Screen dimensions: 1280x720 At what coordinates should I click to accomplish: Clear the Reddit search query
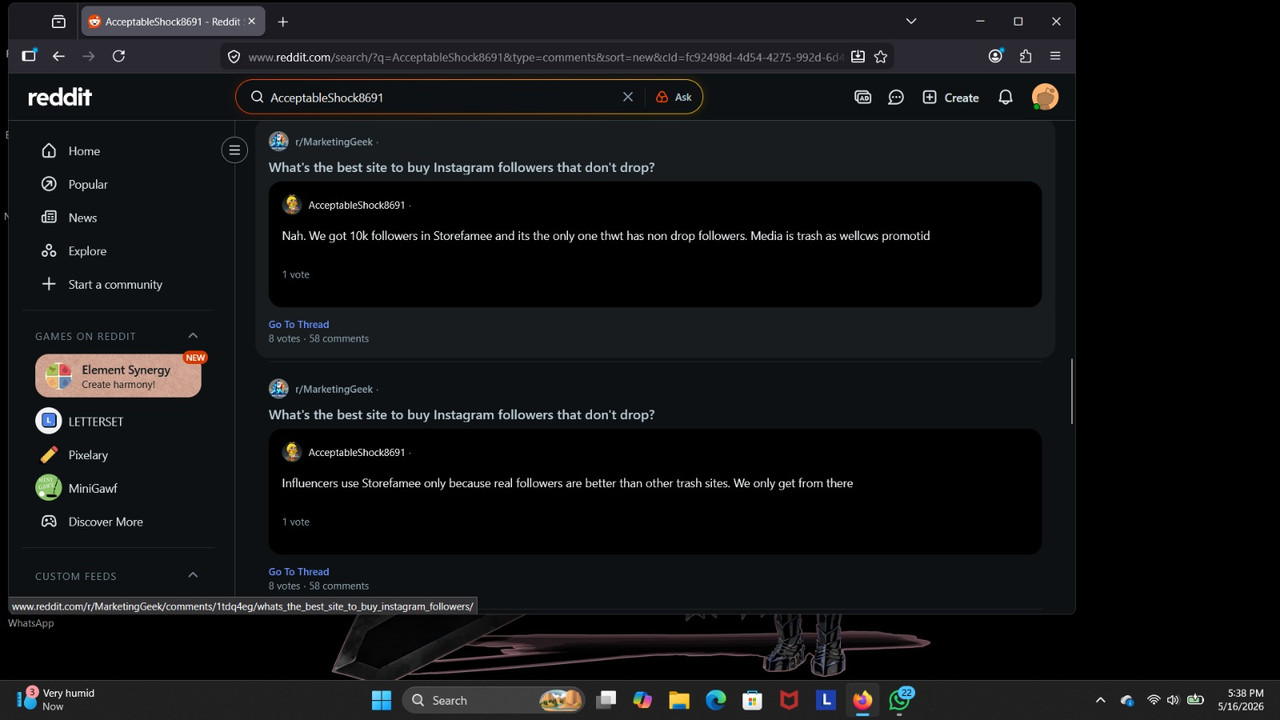click(x=628, y=97)
